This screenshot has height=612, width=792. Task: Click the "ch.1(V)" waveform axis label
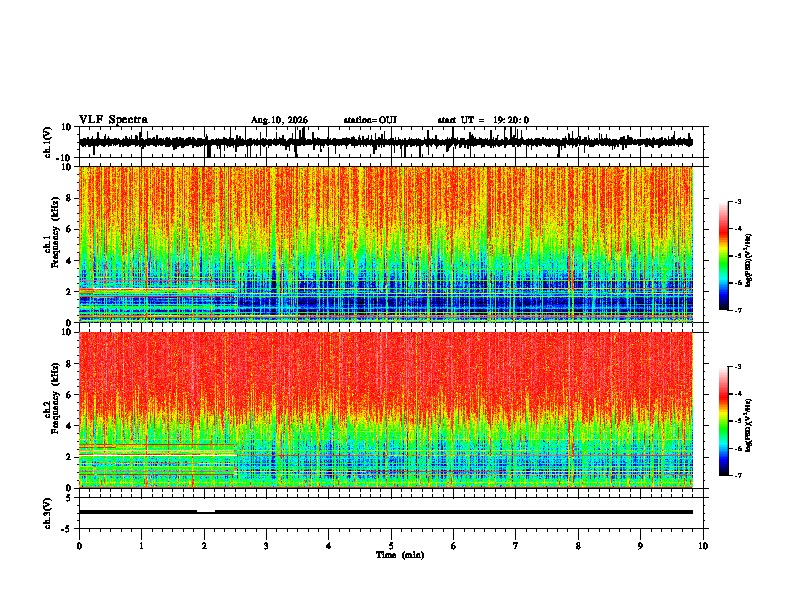[x=48, y=142]
